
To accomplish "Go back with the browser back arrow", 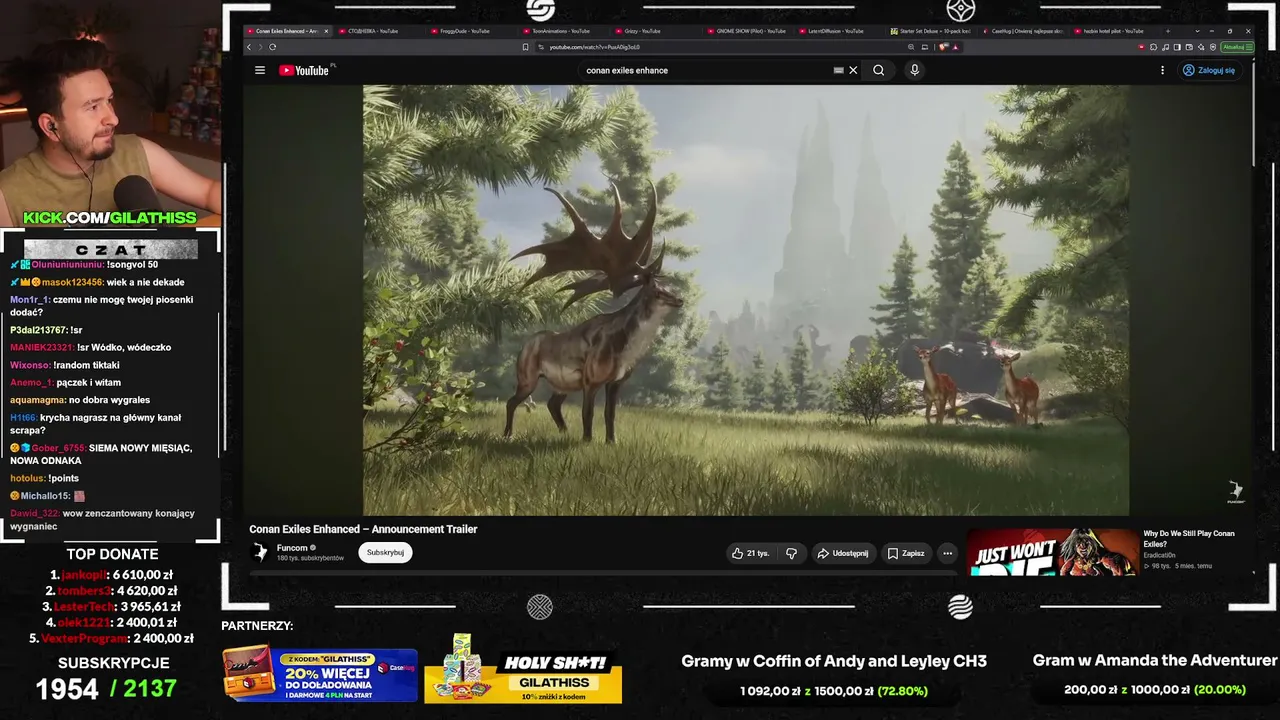I will 250,47.
